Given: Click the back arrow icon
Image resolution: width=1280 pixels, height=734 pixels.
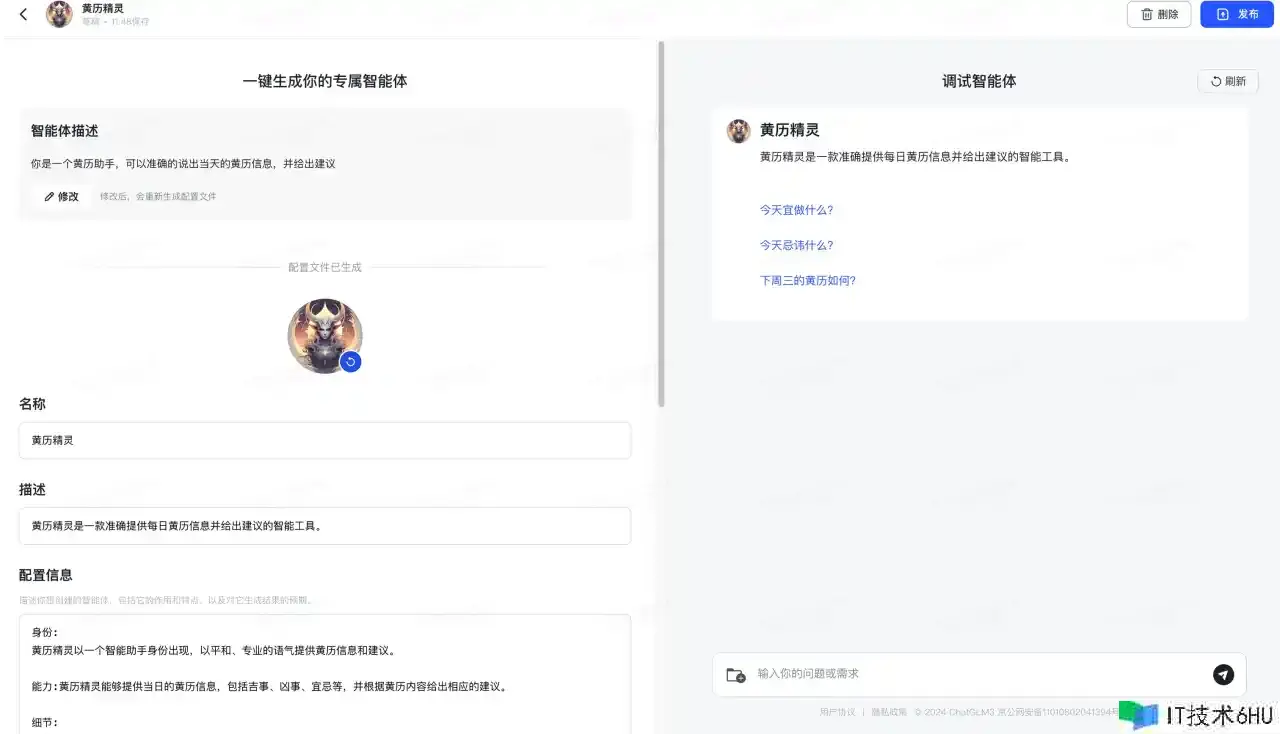Looking at the screenshot, I should (x=24, y=15).
